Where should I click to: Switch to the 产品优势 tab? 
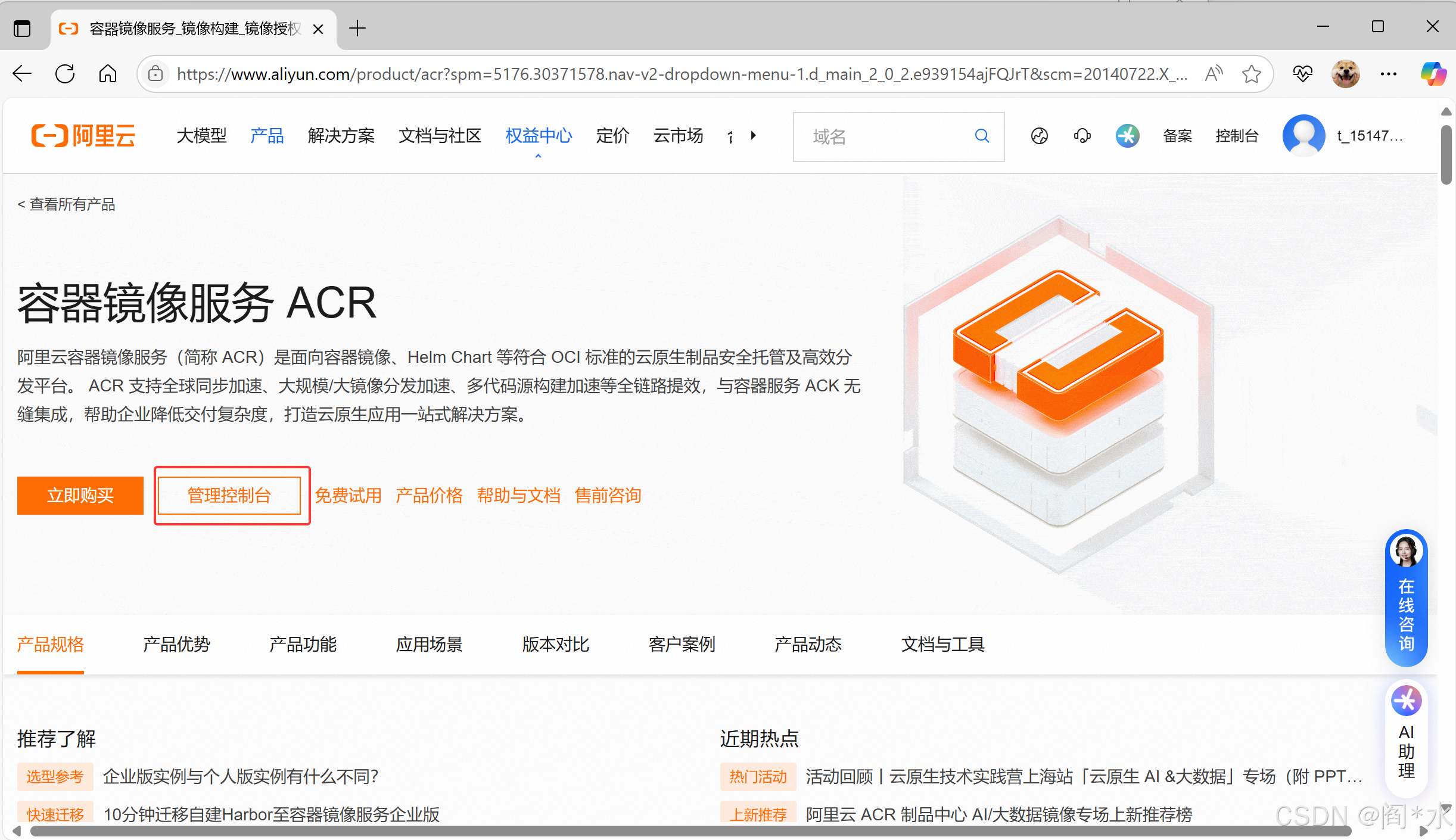point(176,644)
